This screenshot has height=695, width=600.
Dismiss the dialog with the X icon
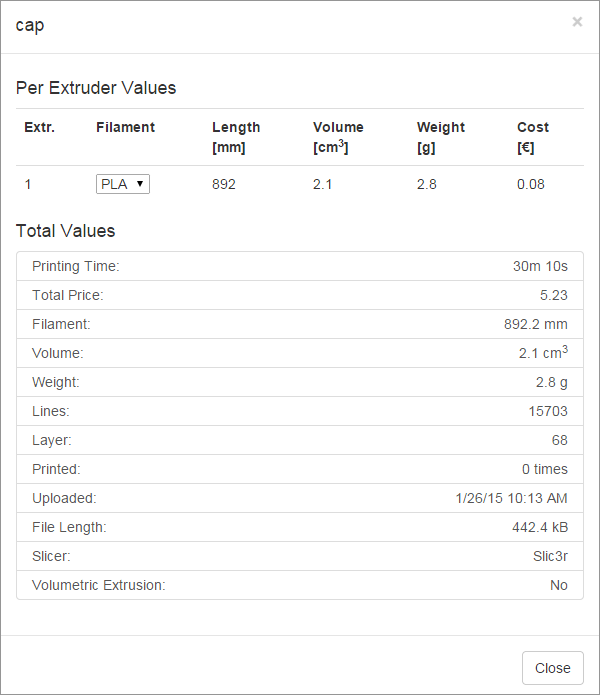pos(577,22)
